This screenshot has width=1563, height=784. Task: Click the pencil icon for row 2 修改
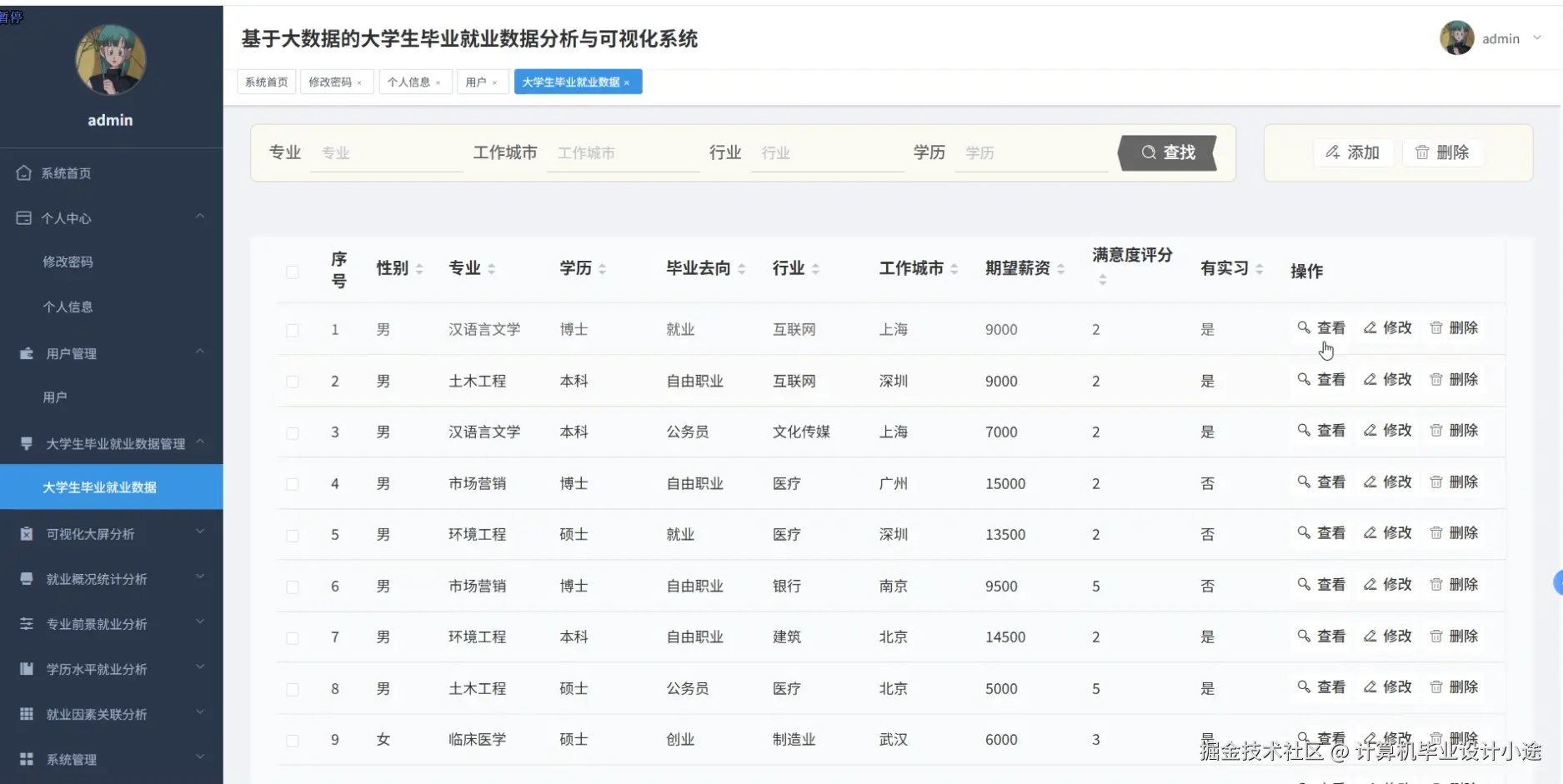tap(1368, 379)
